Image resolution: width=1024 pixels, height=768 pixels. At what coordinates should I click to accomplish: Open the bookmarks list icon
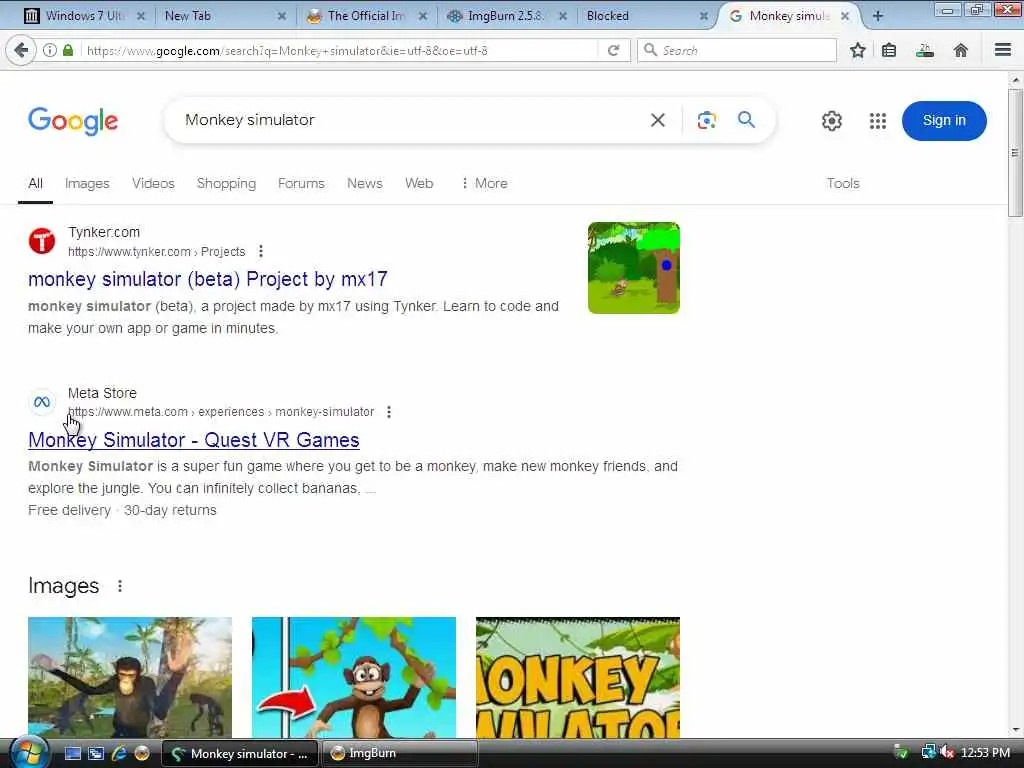(x=889, y=50)
